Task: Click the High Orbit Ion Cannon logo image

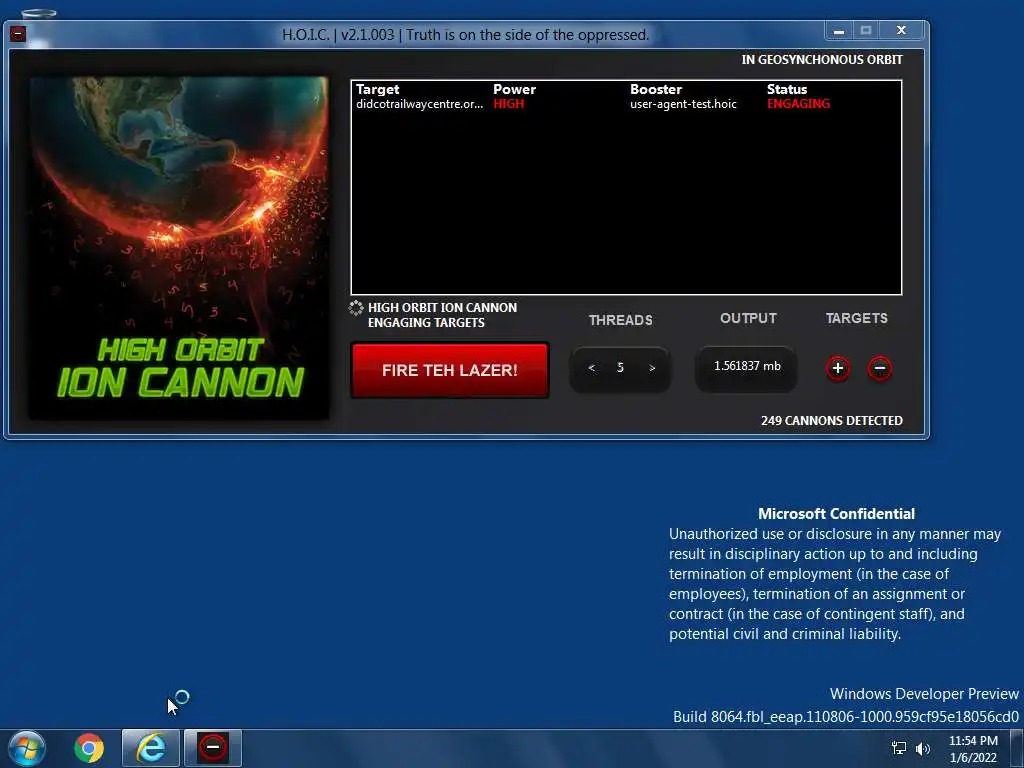Action: 179,248
